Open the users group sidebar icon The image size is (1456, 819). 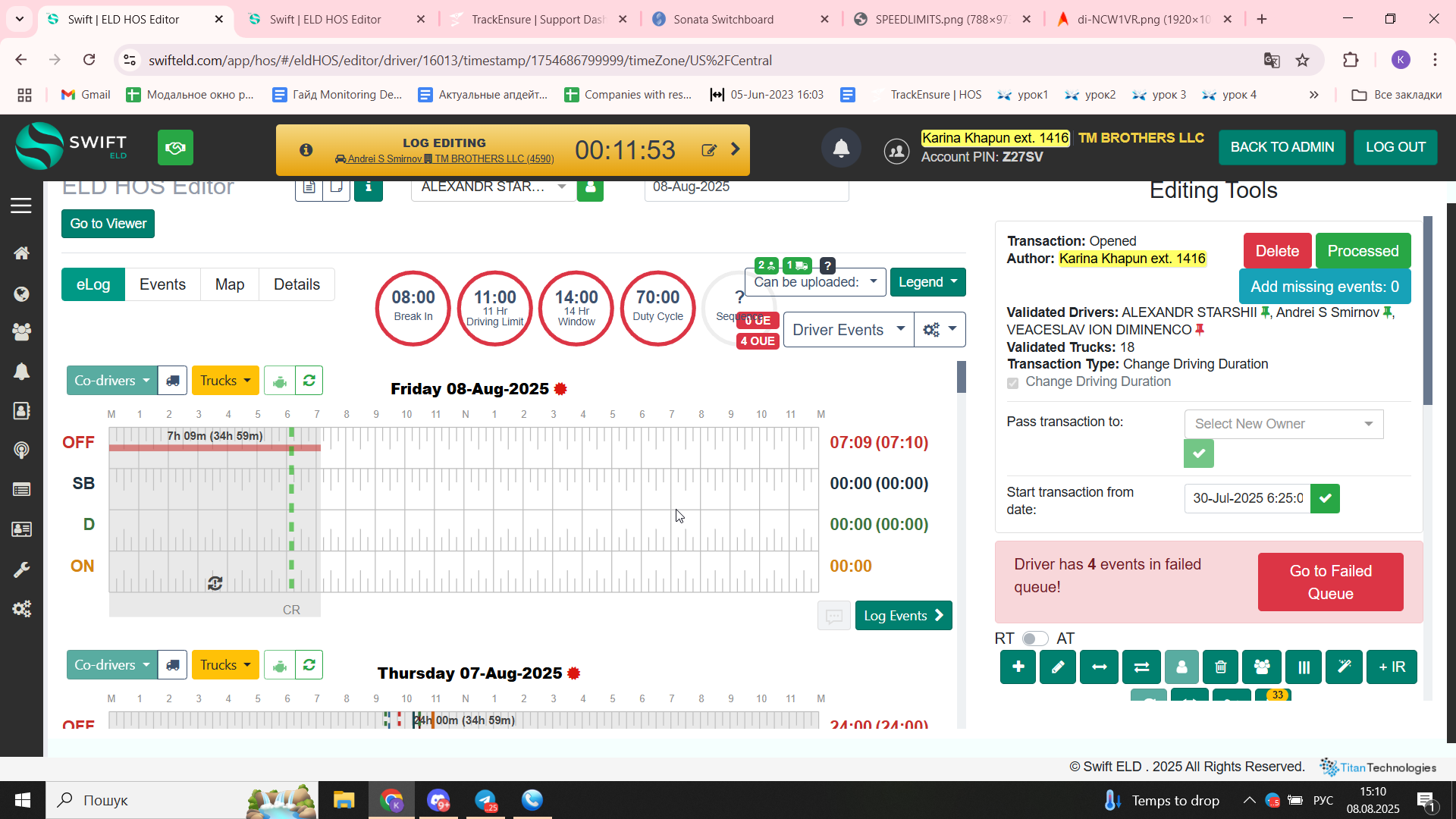tap(21, 331)
